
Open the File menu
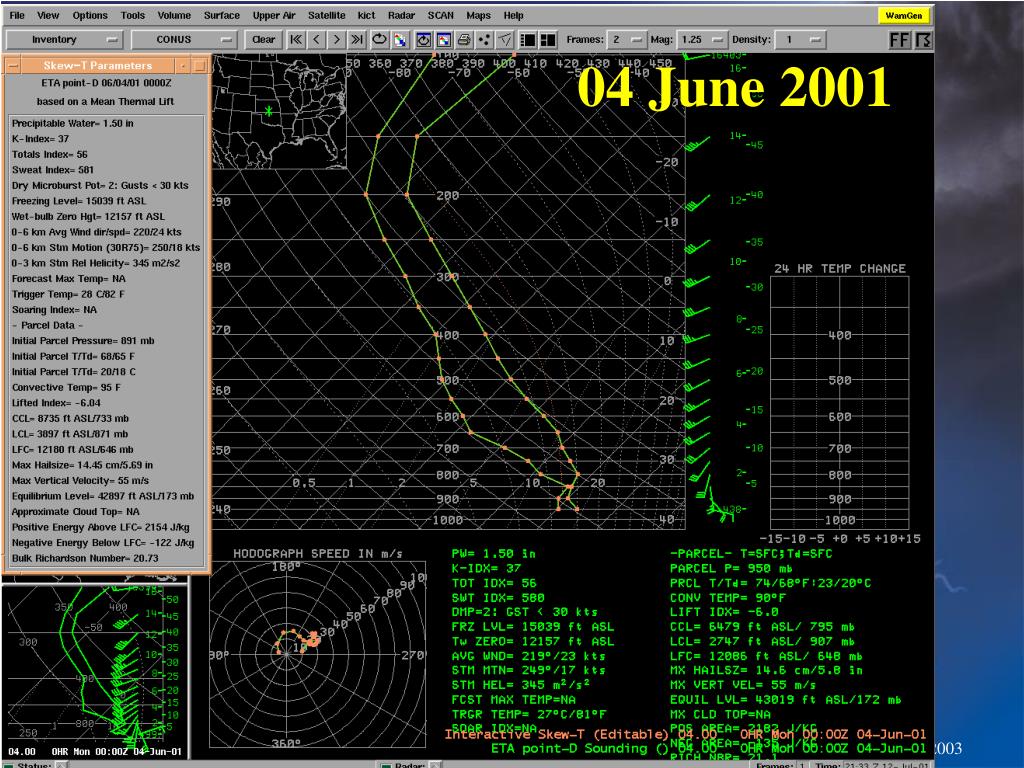click(x=18, y=15)
